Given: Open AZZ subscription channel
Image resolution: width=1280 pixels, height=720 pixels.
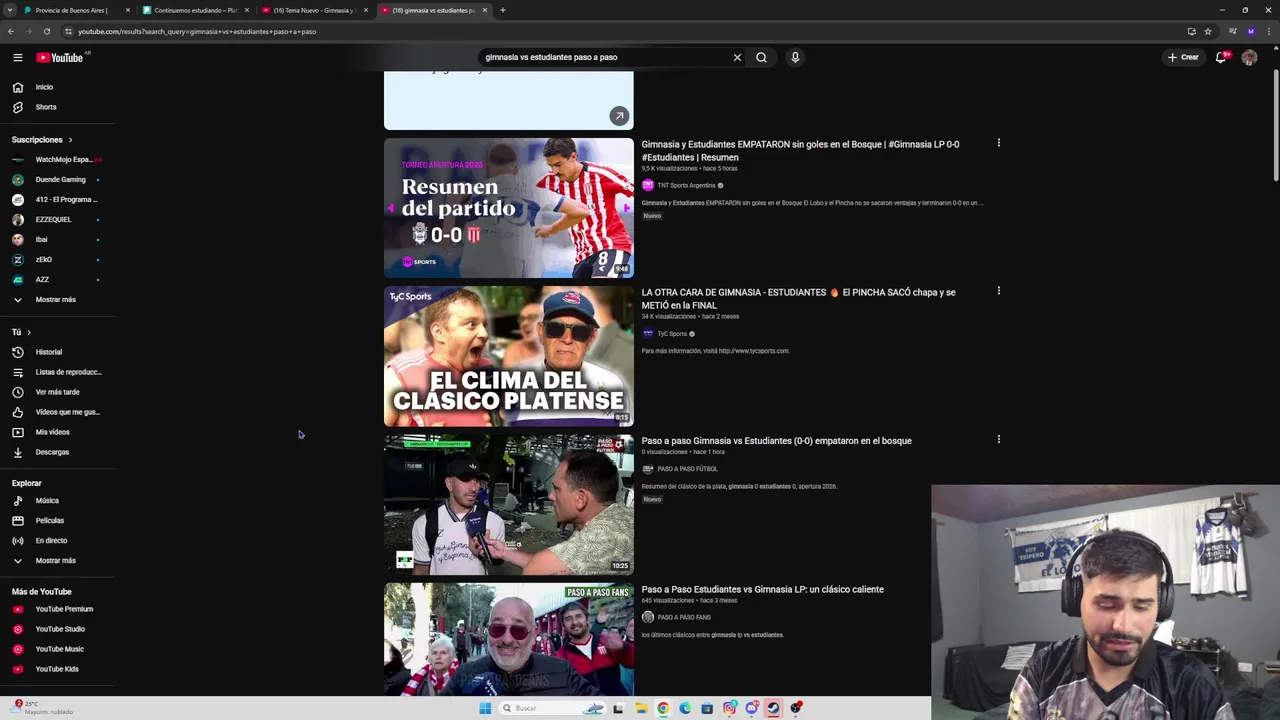Looking at the screenshot, I should (58, 279).
